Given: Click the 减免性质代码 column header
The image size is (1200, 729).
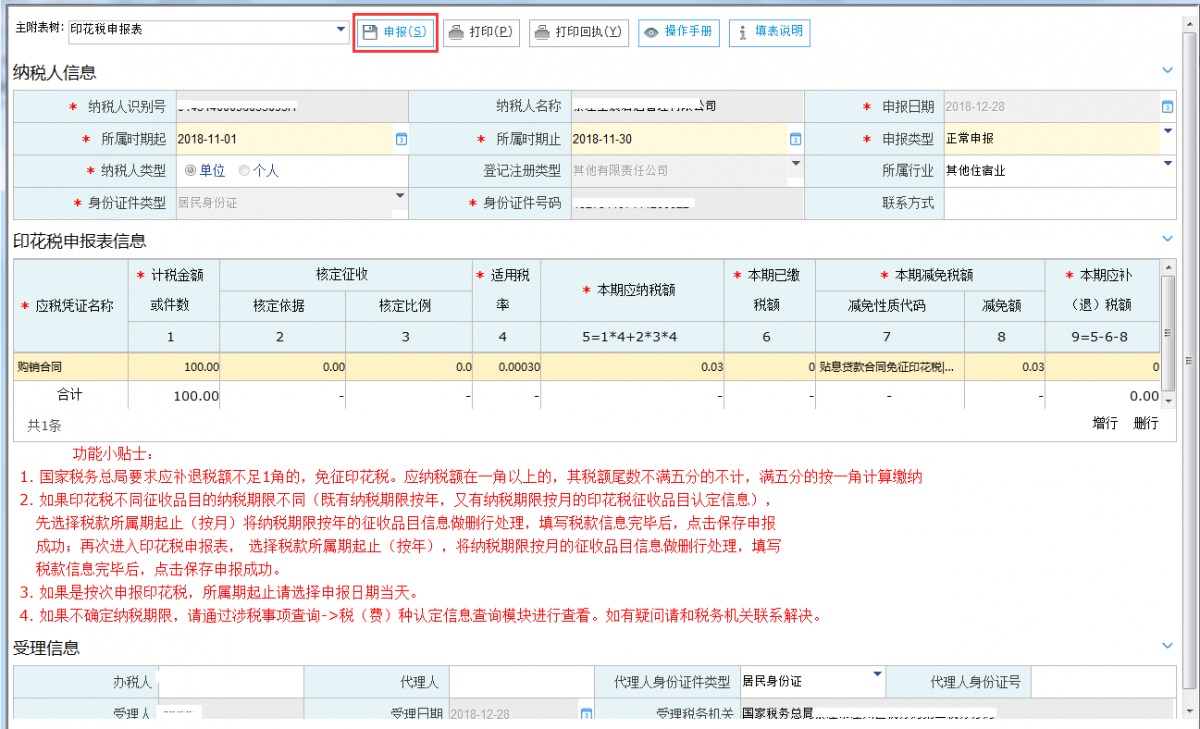Looking at the screenshot, I should point(889,306).
